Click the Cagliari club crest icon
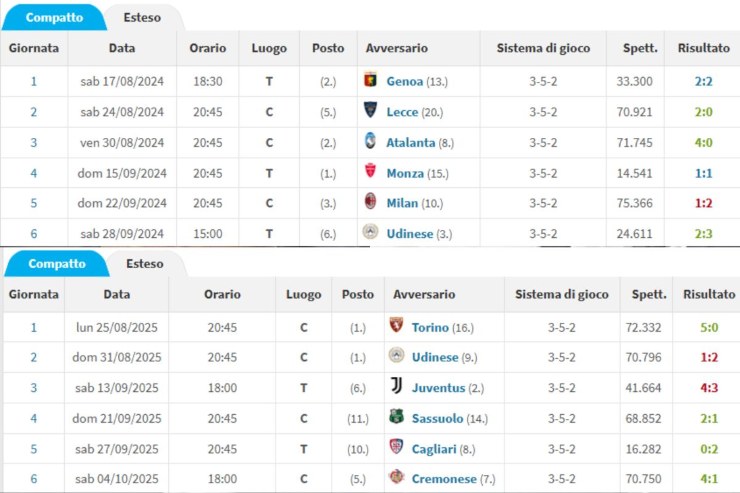740x493 pixels. (396, 447)
